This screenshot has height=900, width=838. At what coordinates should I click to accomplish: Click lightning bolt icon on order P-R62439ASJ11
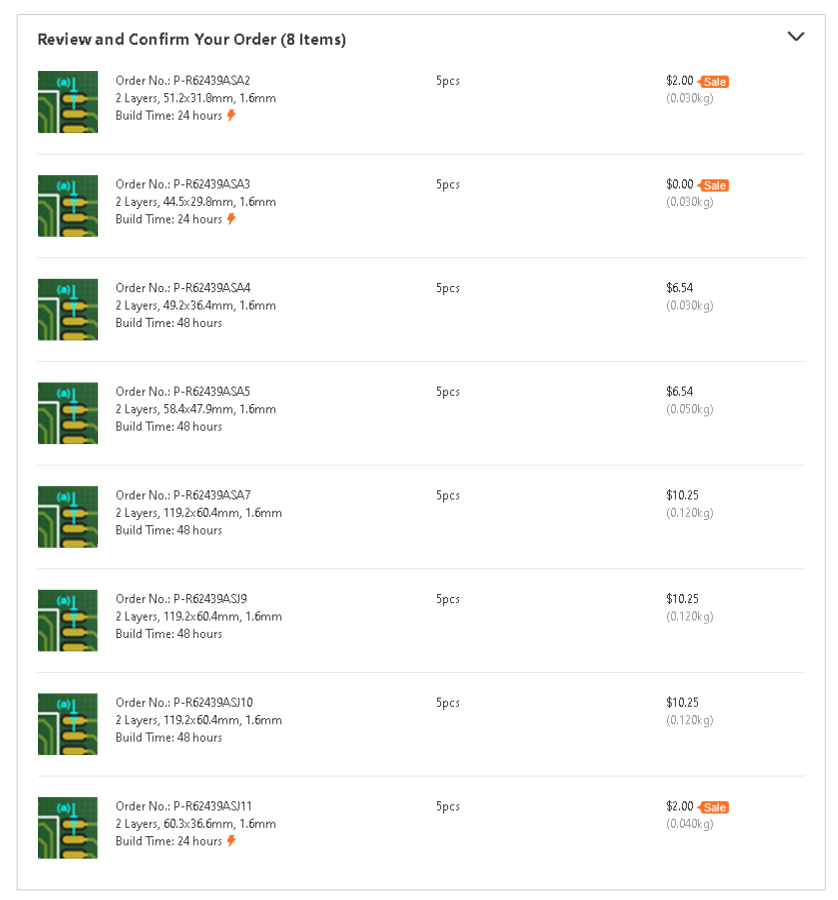231,841
